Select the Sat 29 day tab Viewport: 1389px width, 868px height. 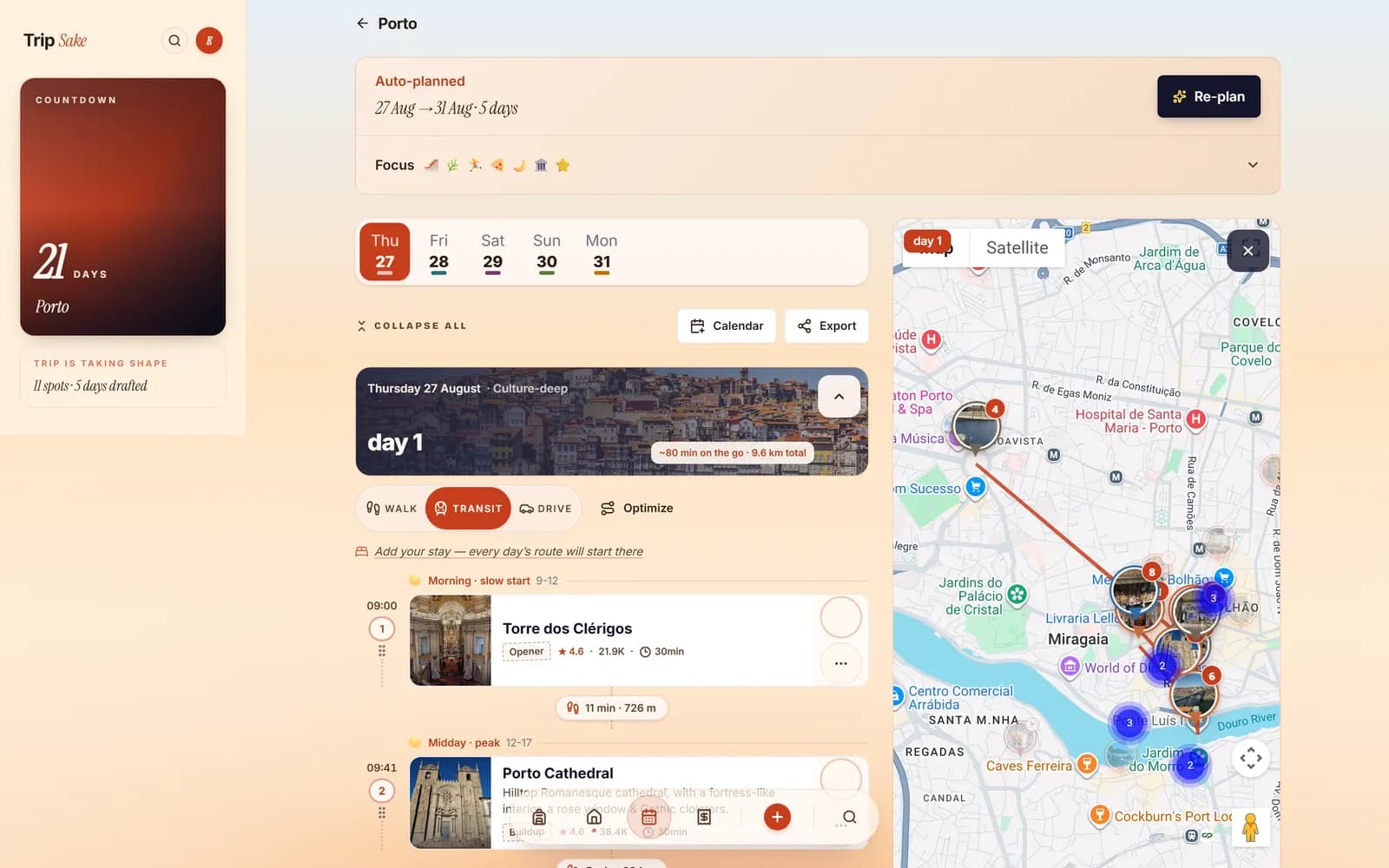pos(492,252)
